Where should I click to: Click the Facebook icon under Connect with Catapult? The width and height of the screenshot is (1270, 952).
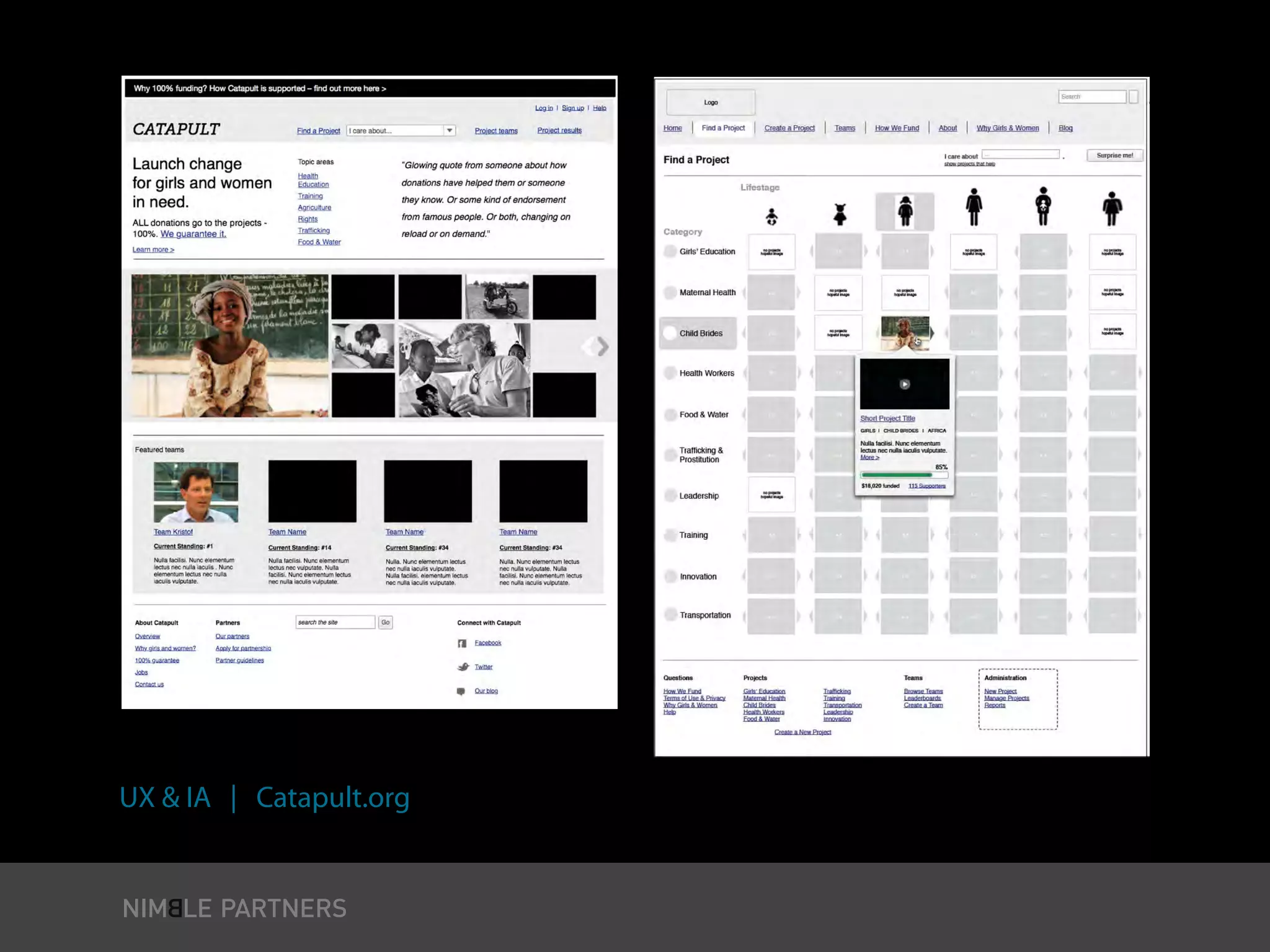coord(462,643)
